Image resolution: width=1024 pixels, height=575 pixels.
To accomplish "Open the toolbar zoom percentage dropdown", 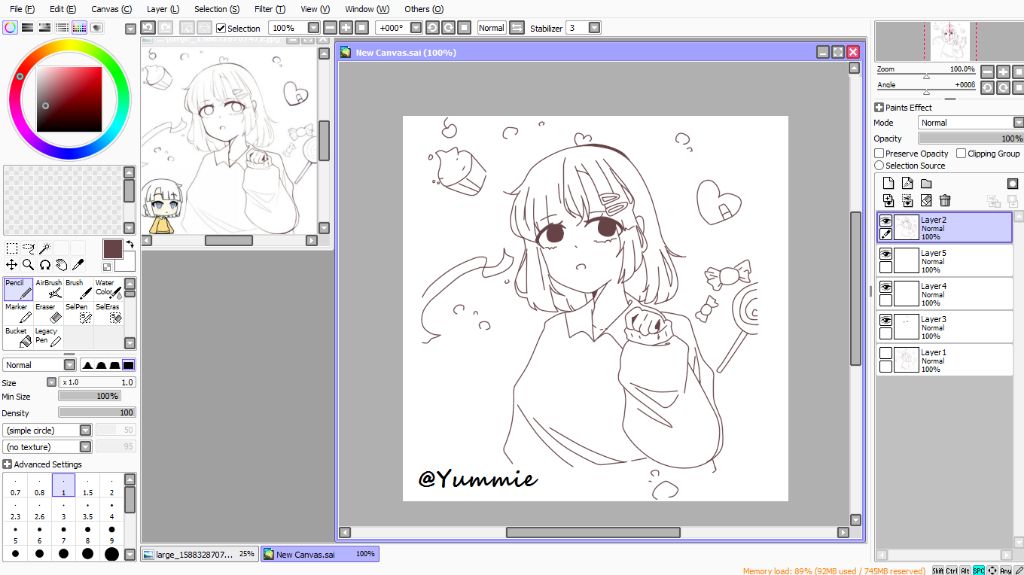I will coord(313,27).
